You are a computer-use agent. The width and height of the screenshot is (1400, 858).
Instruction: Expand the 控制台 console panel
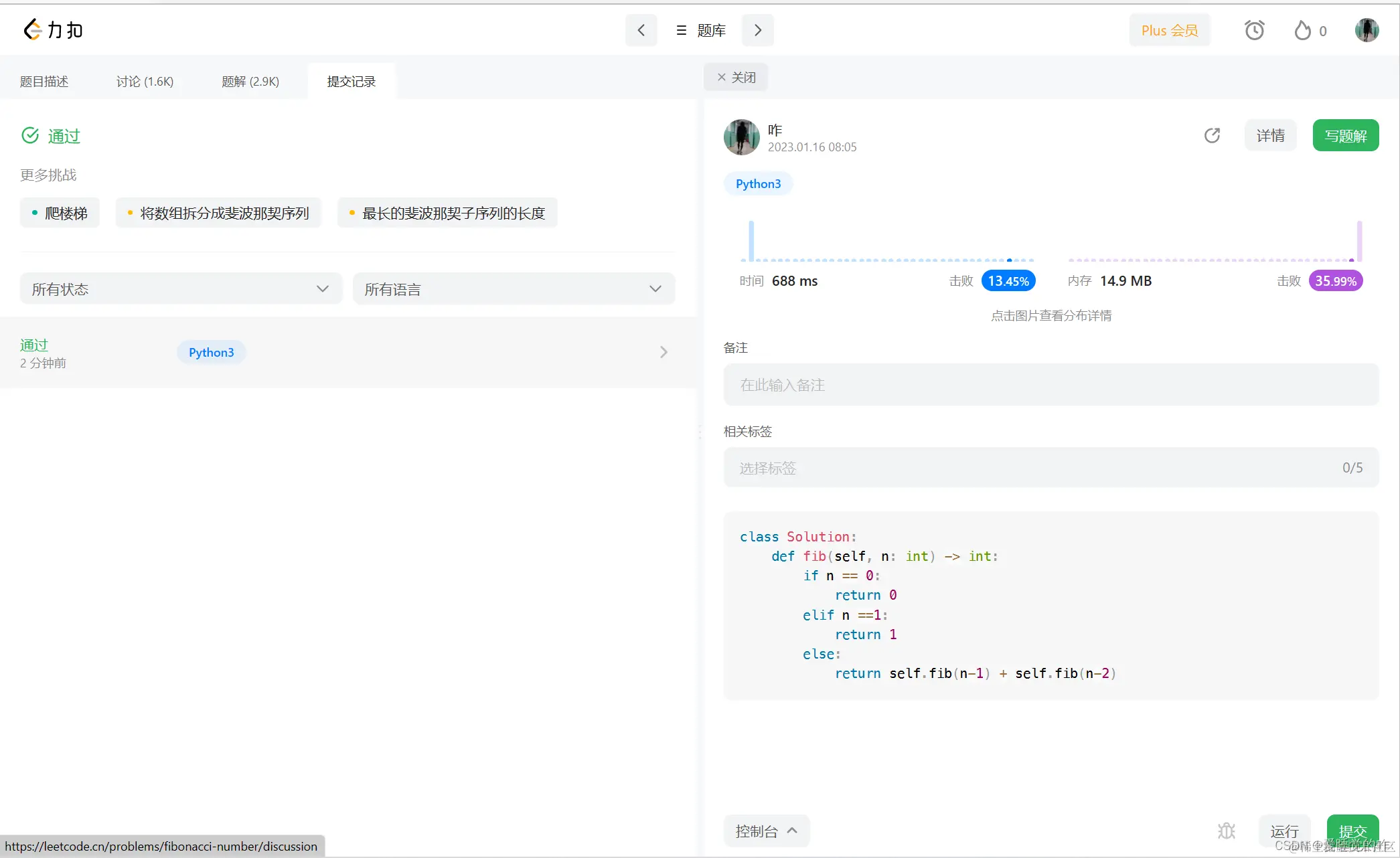coord(766,831)
